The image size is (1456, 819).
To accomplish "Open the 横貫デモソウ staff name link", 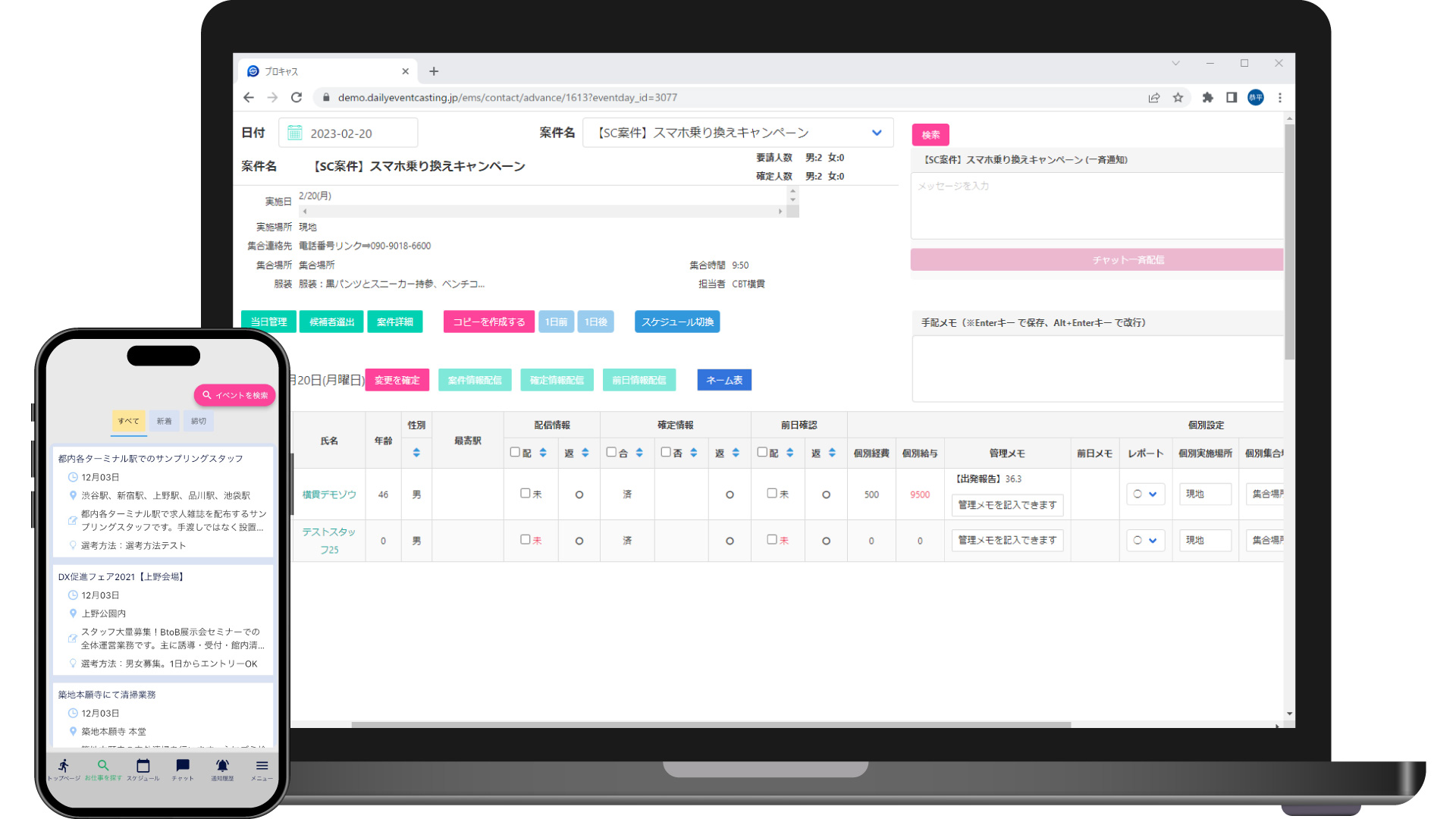I will click(x=329, y=494).
